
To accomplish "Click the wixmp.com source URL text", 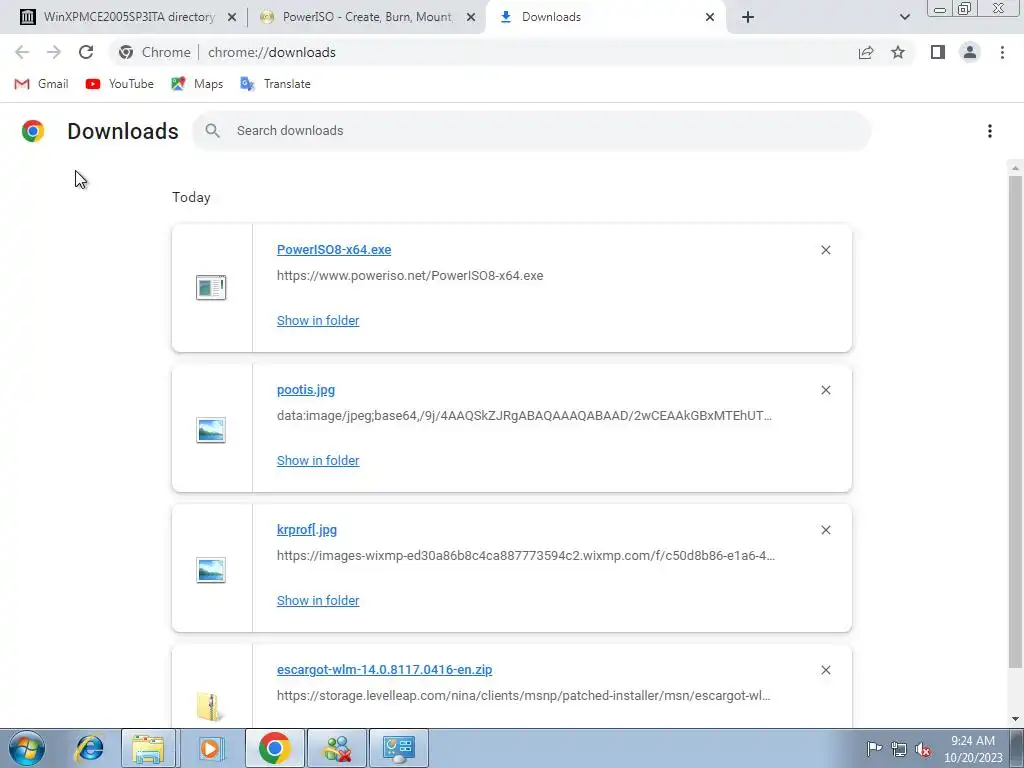I will (526, 556).
